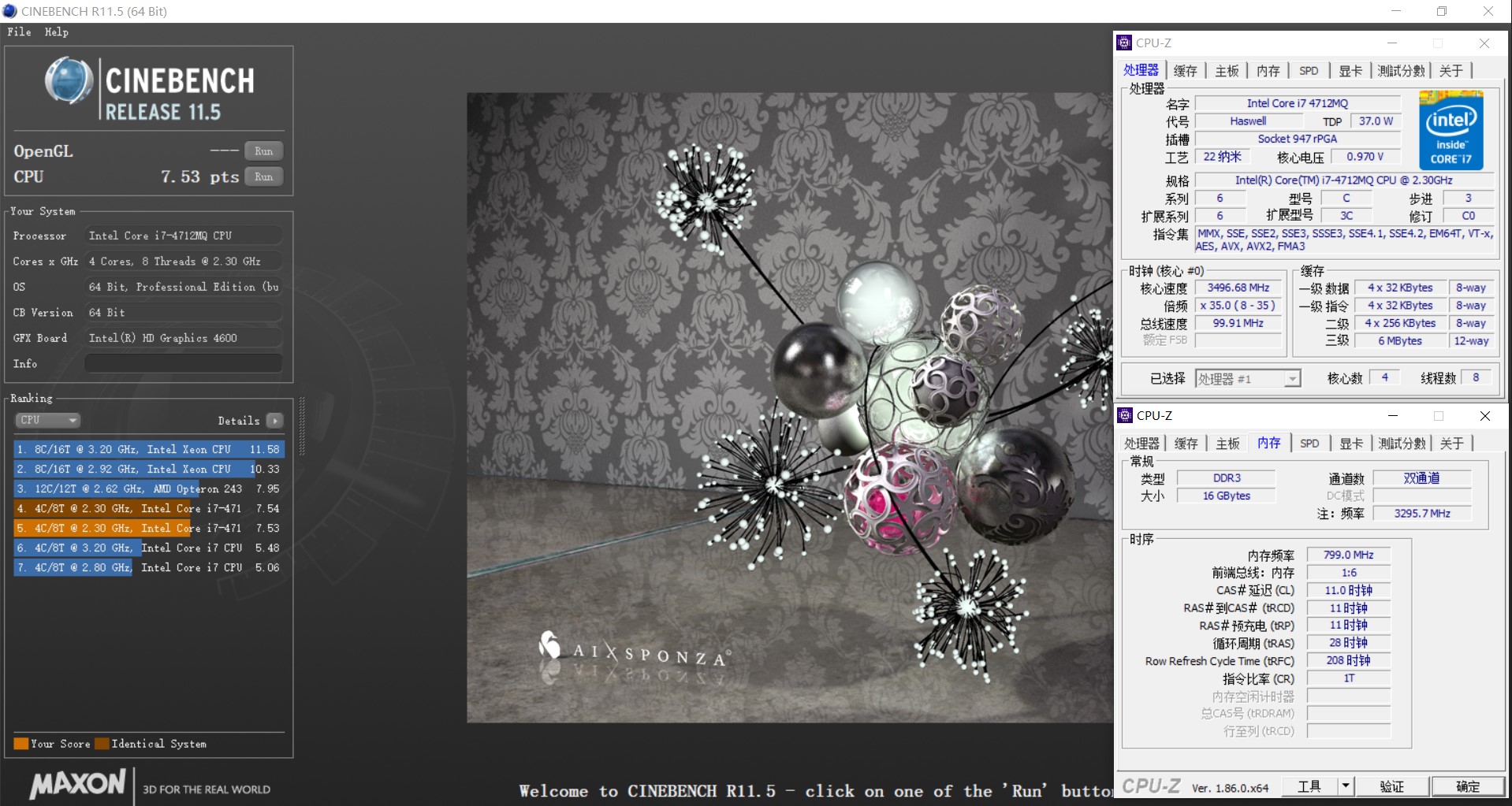Click the GFX Board field Intel HD Graphics 4600
Image resolution: width=1512 pixels, height=806 pixels.
pyautogui.click(x=183, y=338)
